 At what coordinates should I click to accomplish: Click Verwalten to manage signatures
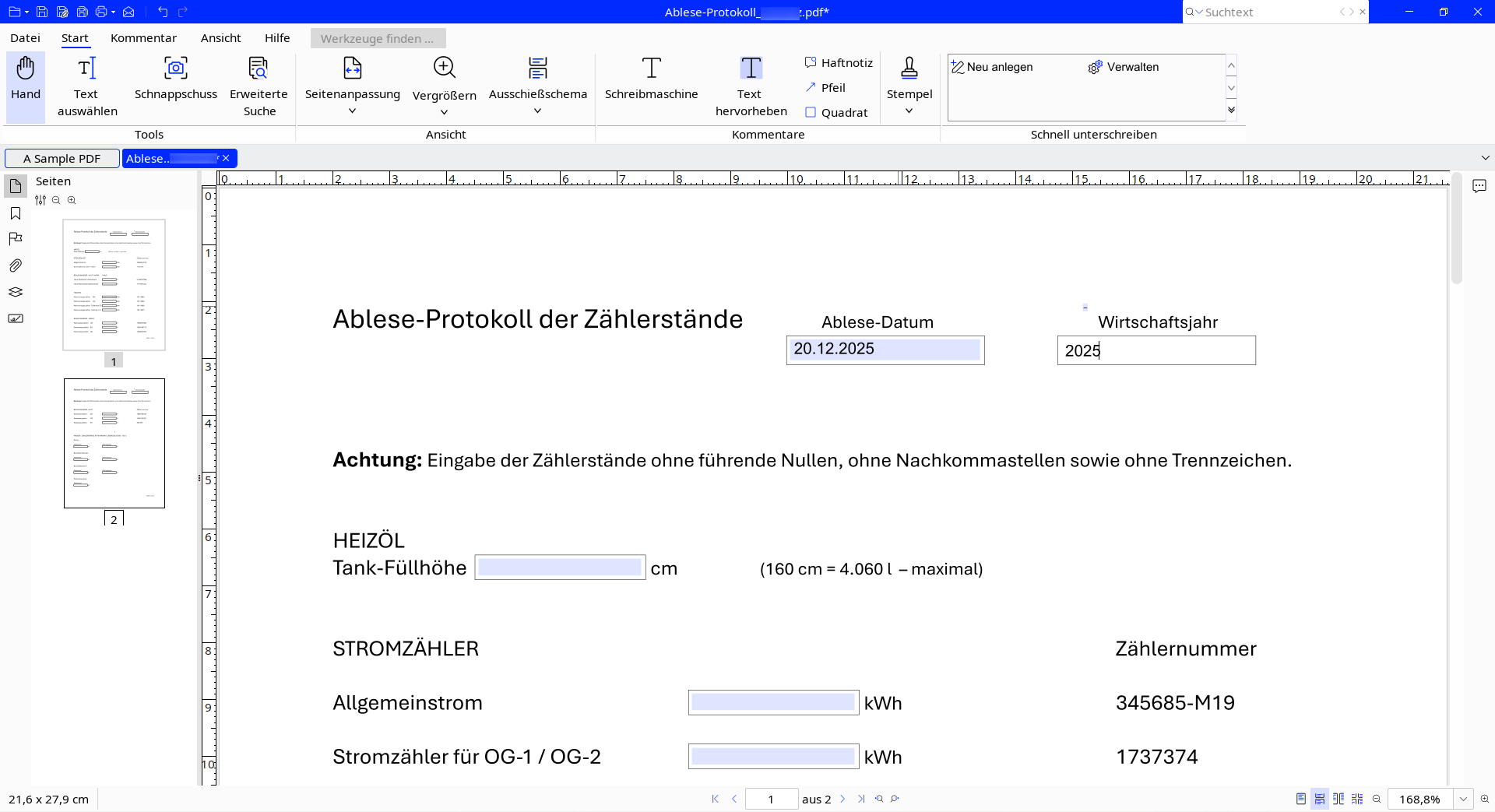(x=1124, y=67)
